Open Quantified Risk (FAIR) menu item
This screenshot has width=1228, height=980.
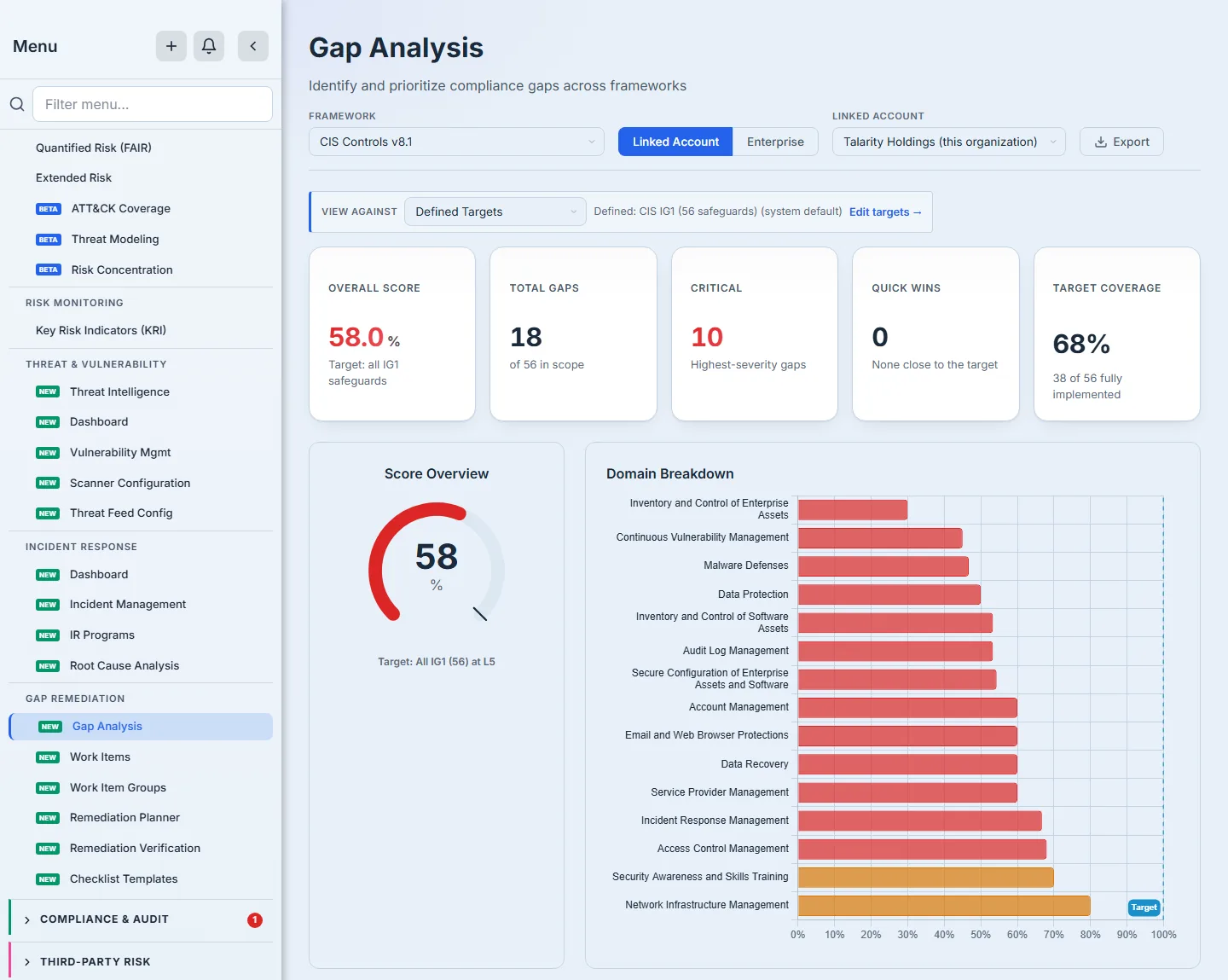[94, 148]
